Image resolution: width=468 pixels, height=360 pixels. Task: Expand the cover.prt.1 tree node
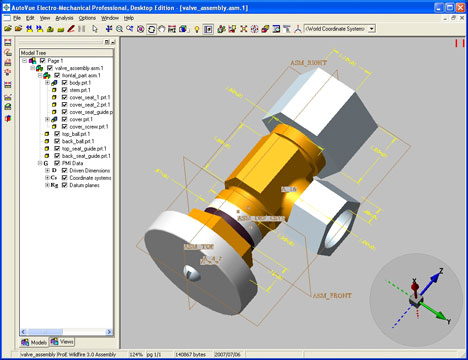[x=47, y=119]
